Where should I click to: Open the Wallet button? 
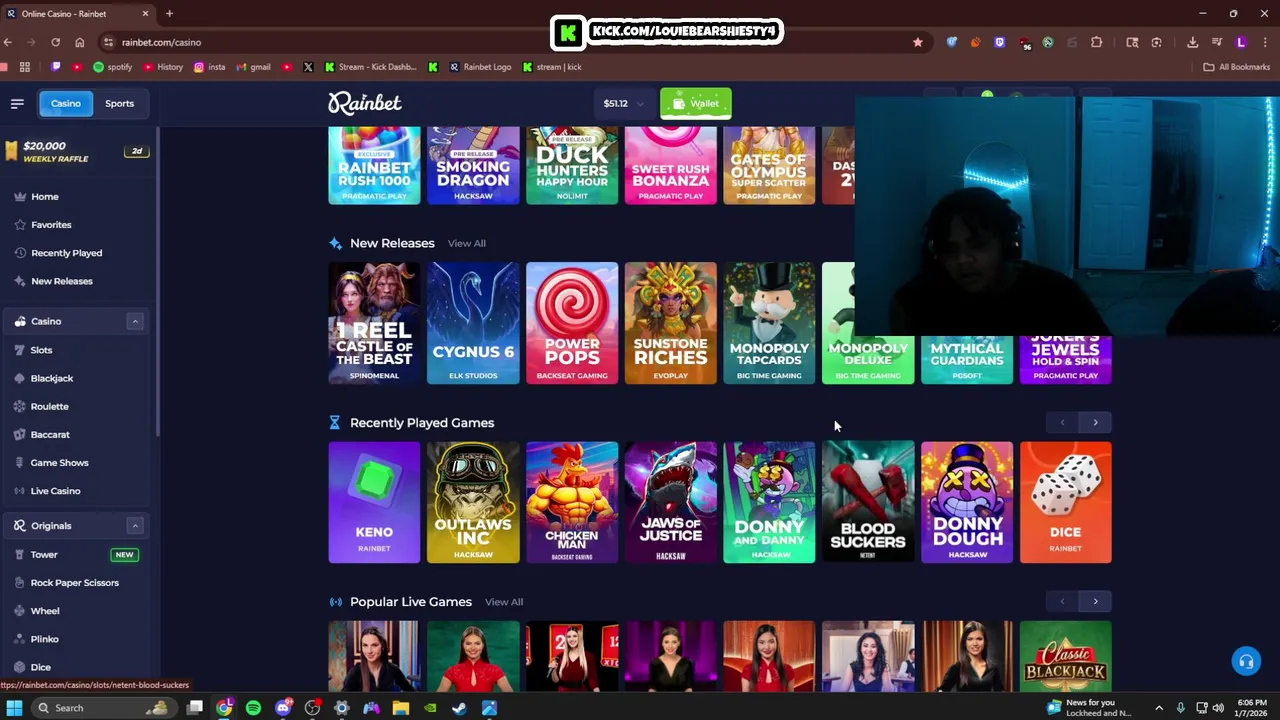coord(695,103)
